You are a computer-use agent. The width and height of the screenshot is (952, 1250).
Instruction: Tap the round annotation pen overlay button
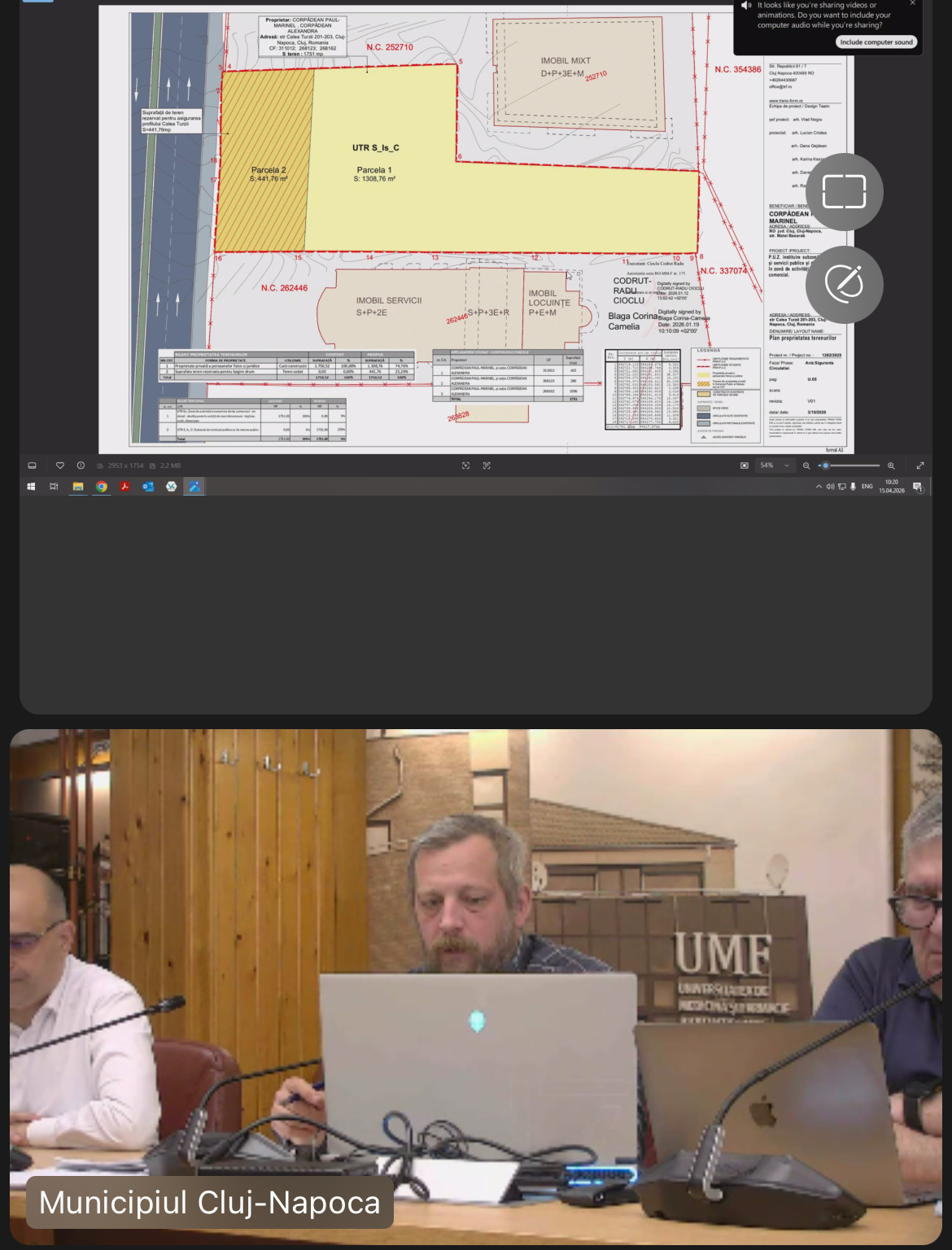844,284
